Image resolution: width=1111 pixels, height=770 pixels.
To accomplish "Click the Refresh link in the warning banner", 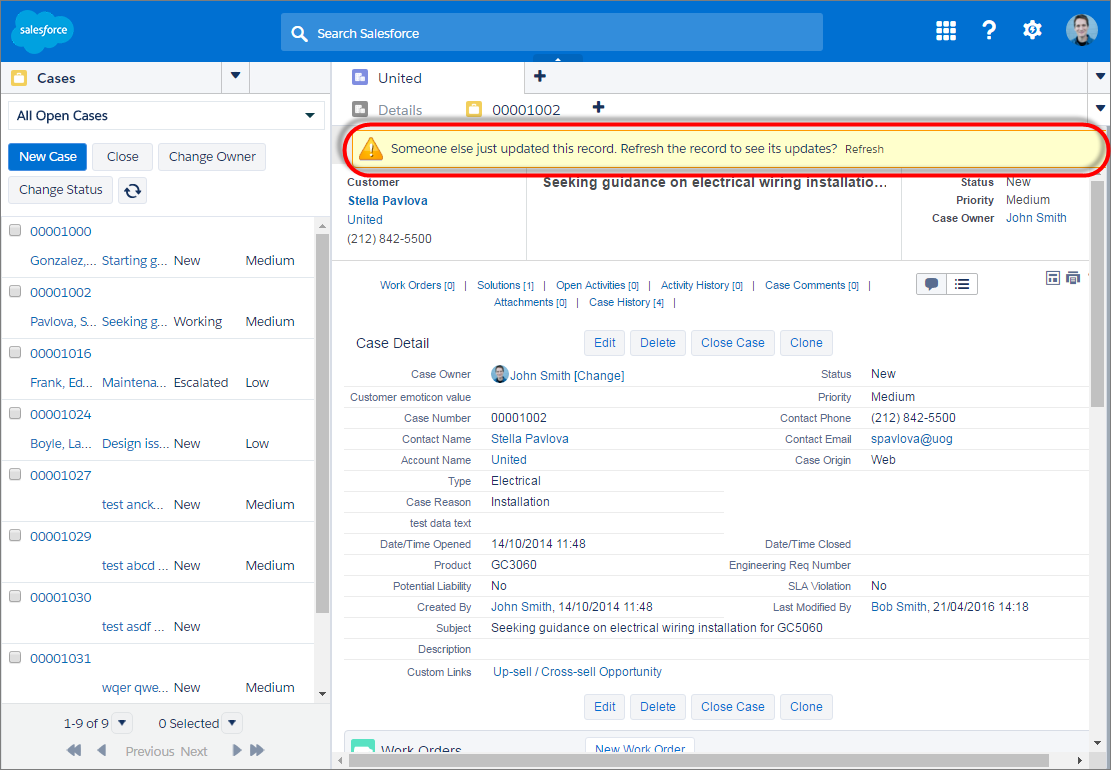I will (x=864, y=149).
